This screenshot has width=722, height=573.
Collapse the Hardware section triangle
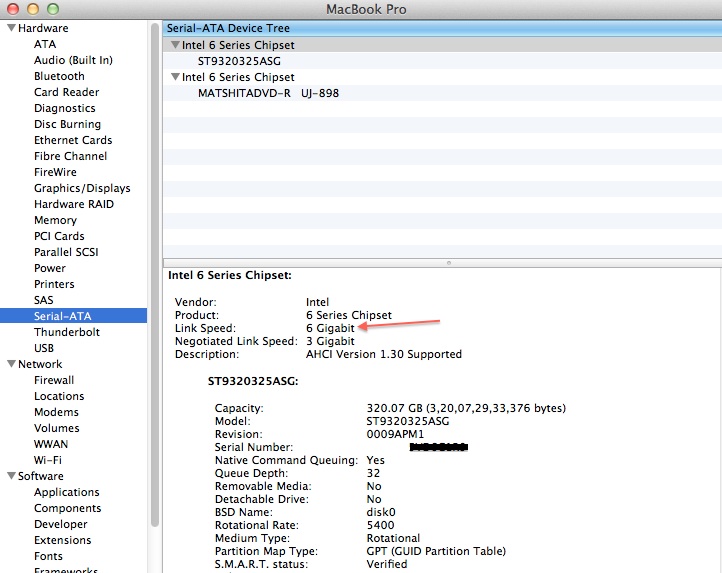12,28
